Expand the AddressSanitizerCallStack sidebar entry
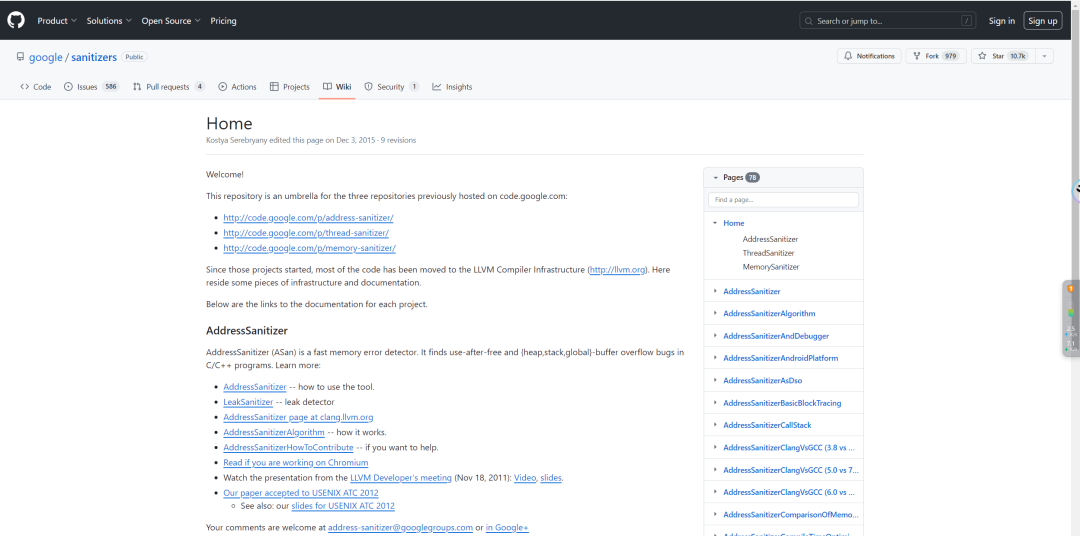 (x=715, y=425)
